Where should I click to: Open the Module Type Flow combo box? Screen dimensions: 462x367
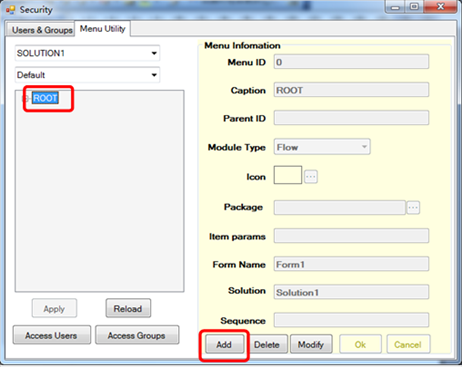click(322, 147)
